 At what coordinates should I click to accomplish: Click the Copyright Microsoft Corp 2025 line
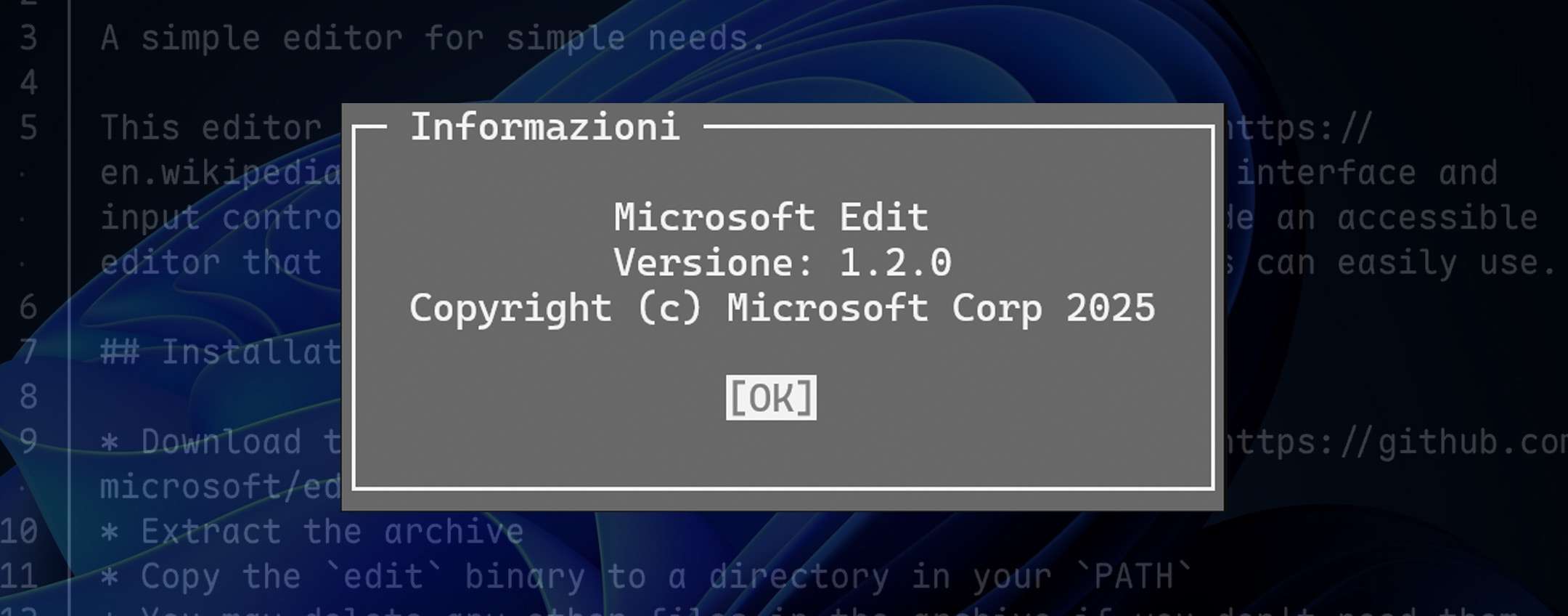[782, 308]
